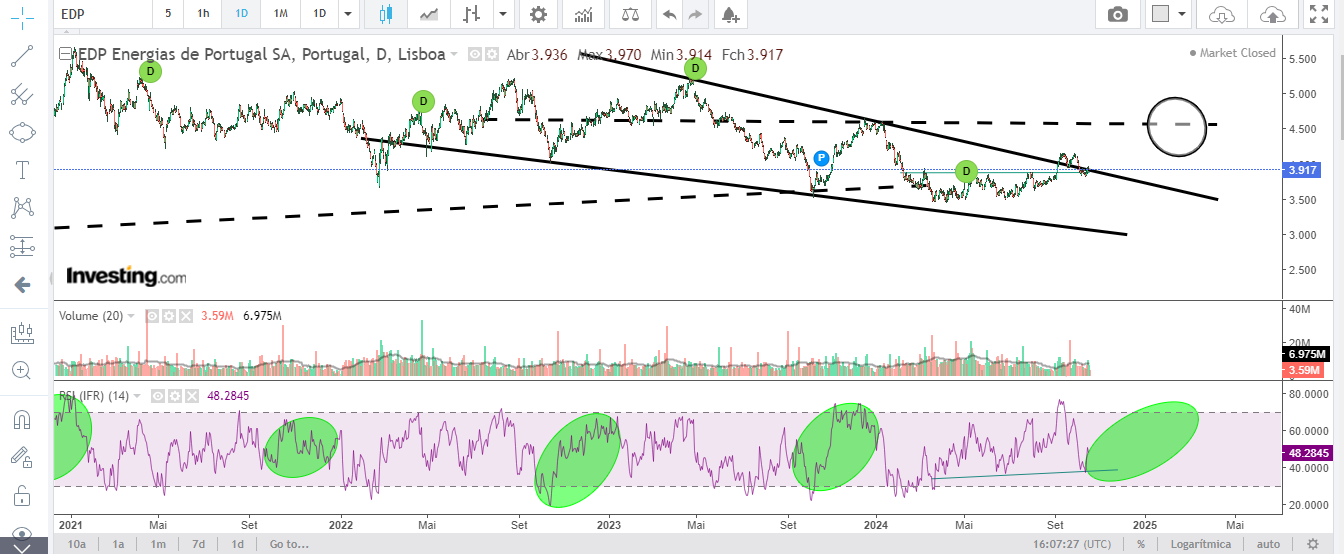
Task: Click the EDP symbol search field
Action: coord(102,14)
